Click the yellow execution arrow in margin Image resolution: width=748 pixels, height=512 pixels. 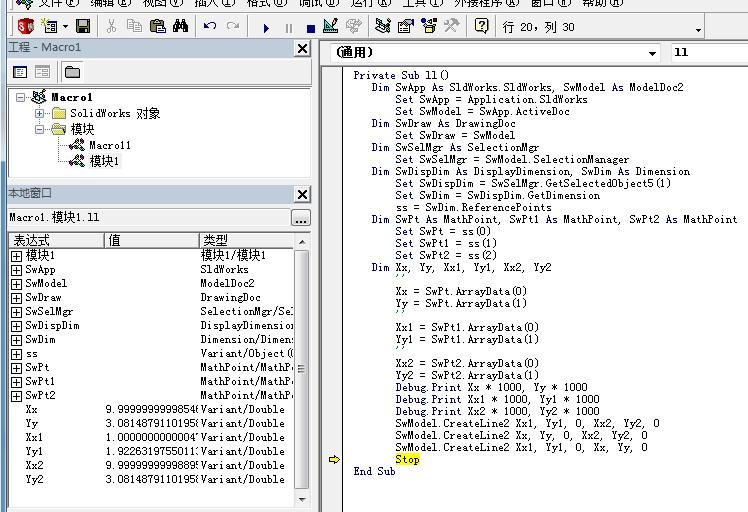[x=334, y=460]
